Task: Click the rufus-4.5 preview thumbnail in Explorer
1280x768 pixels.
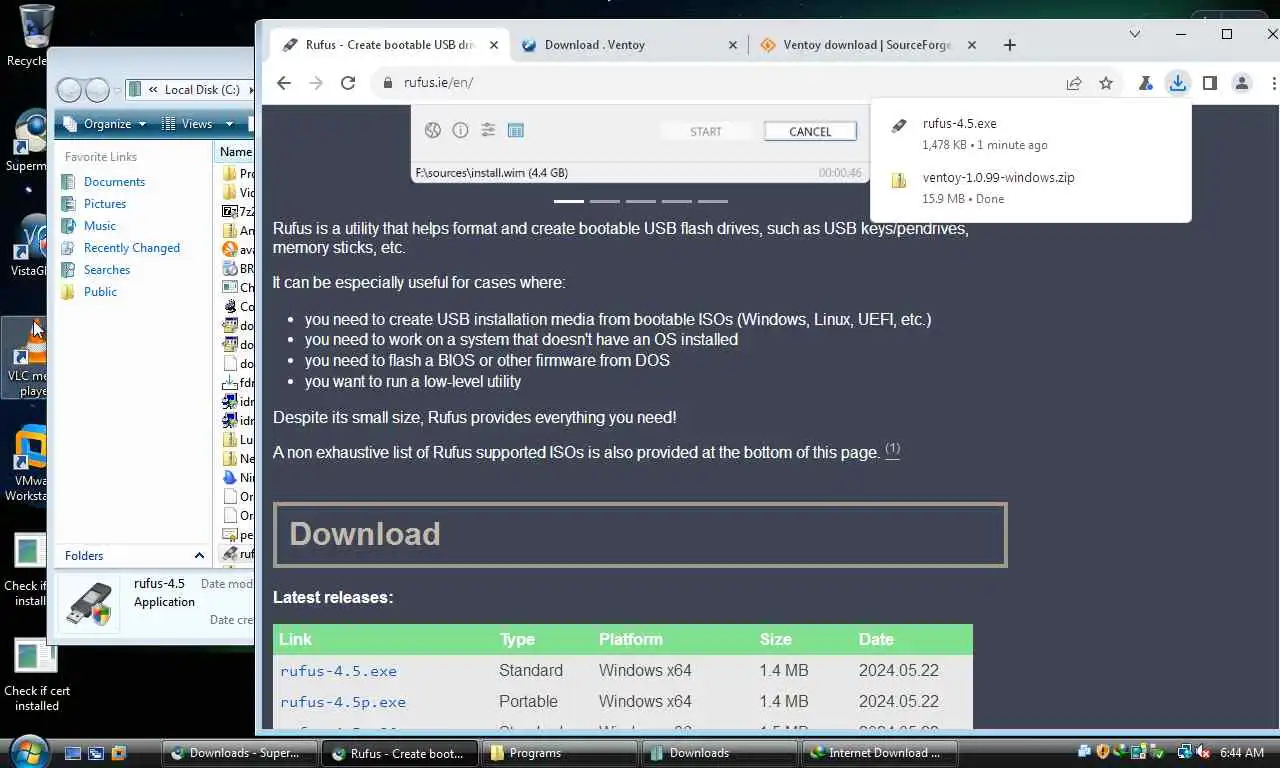Action: click(x=88, y=604)
